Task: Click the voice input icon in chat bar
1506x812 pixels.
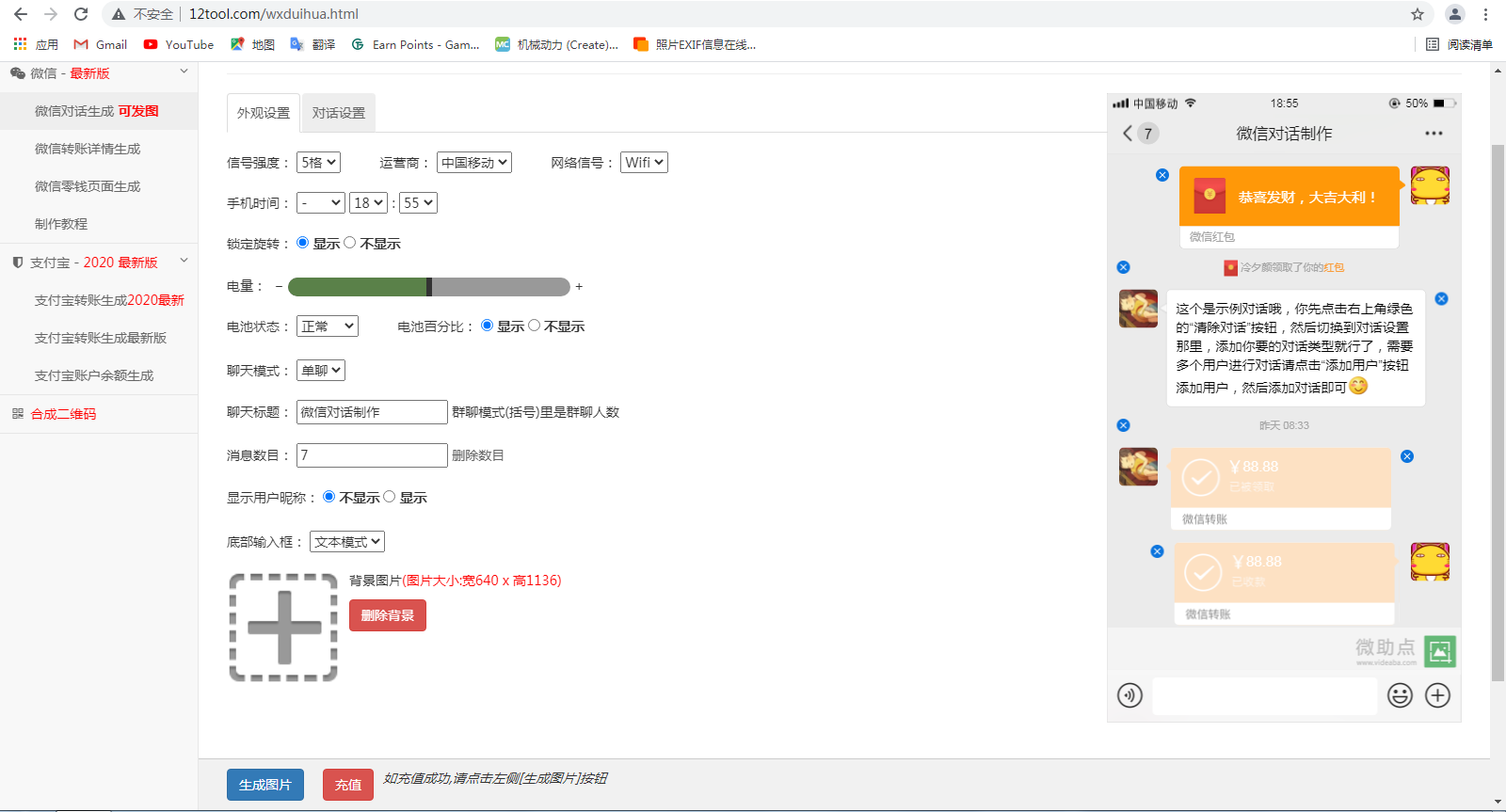Action: click(x=1129, y=695)
